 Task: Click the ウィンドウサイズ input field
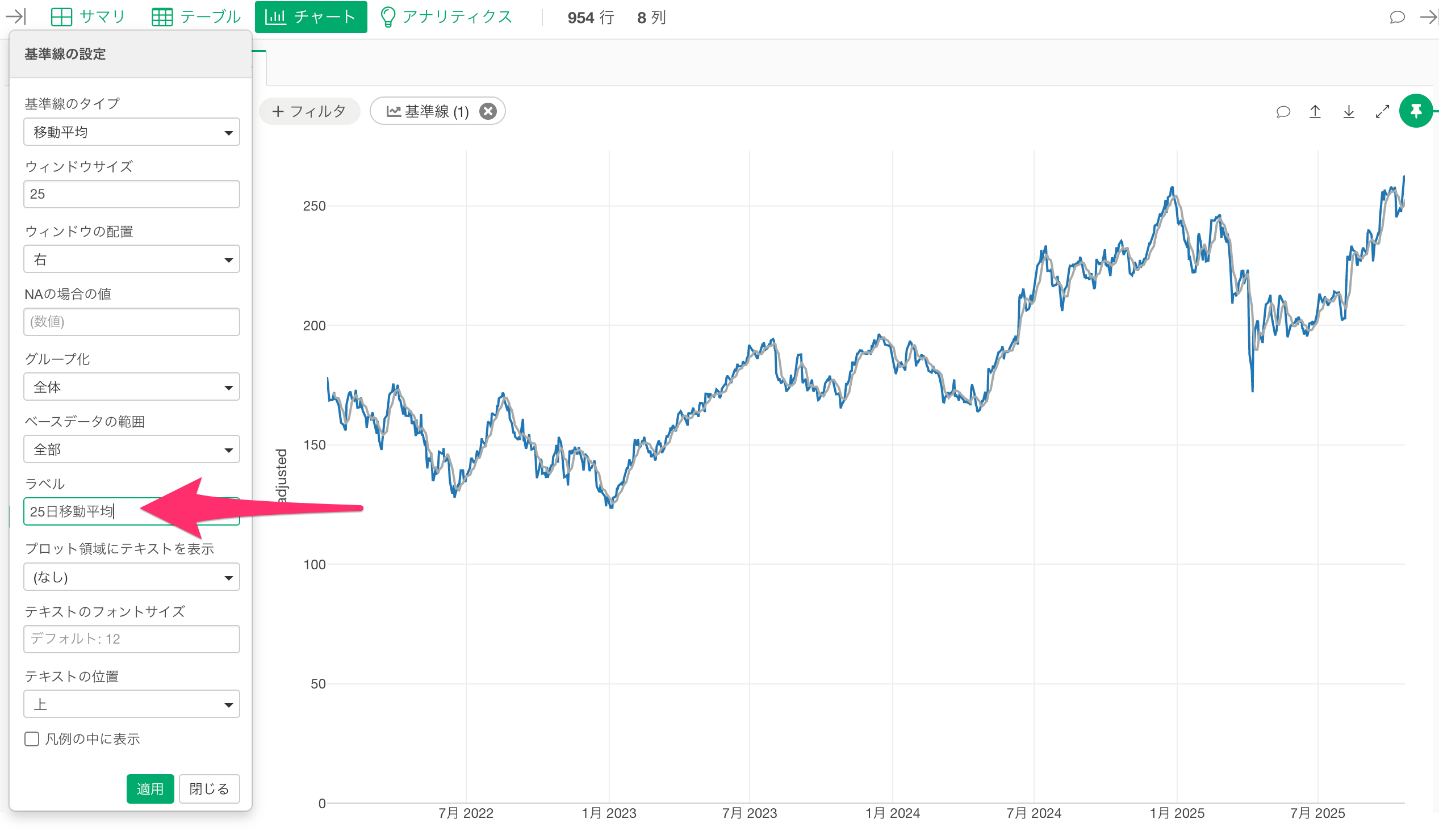coord(131,194)
